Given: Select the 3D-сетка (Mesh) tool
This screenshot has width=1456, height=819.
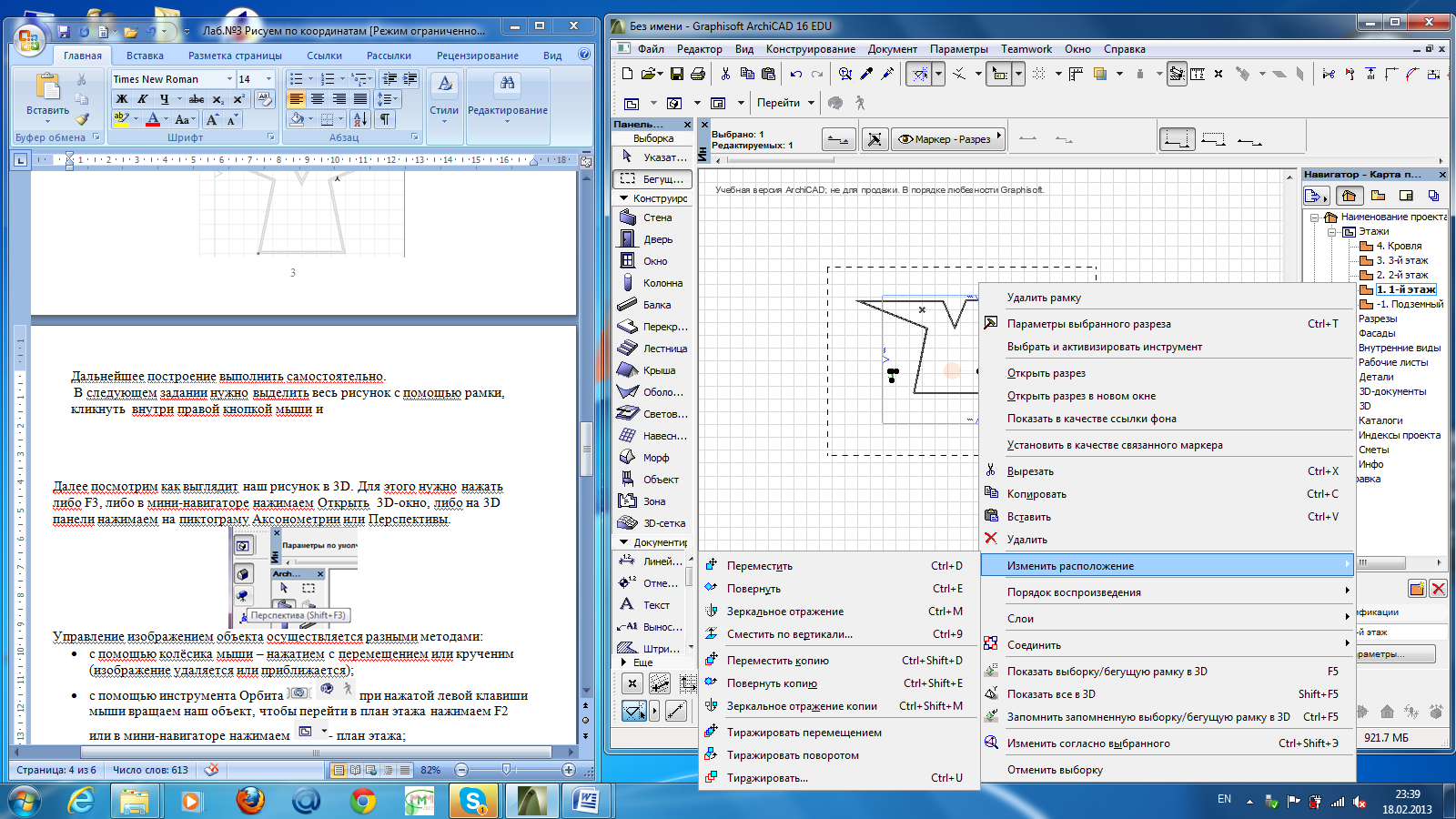Looking at the screenshot, I should pyautogui.click(x=653, y=523).
